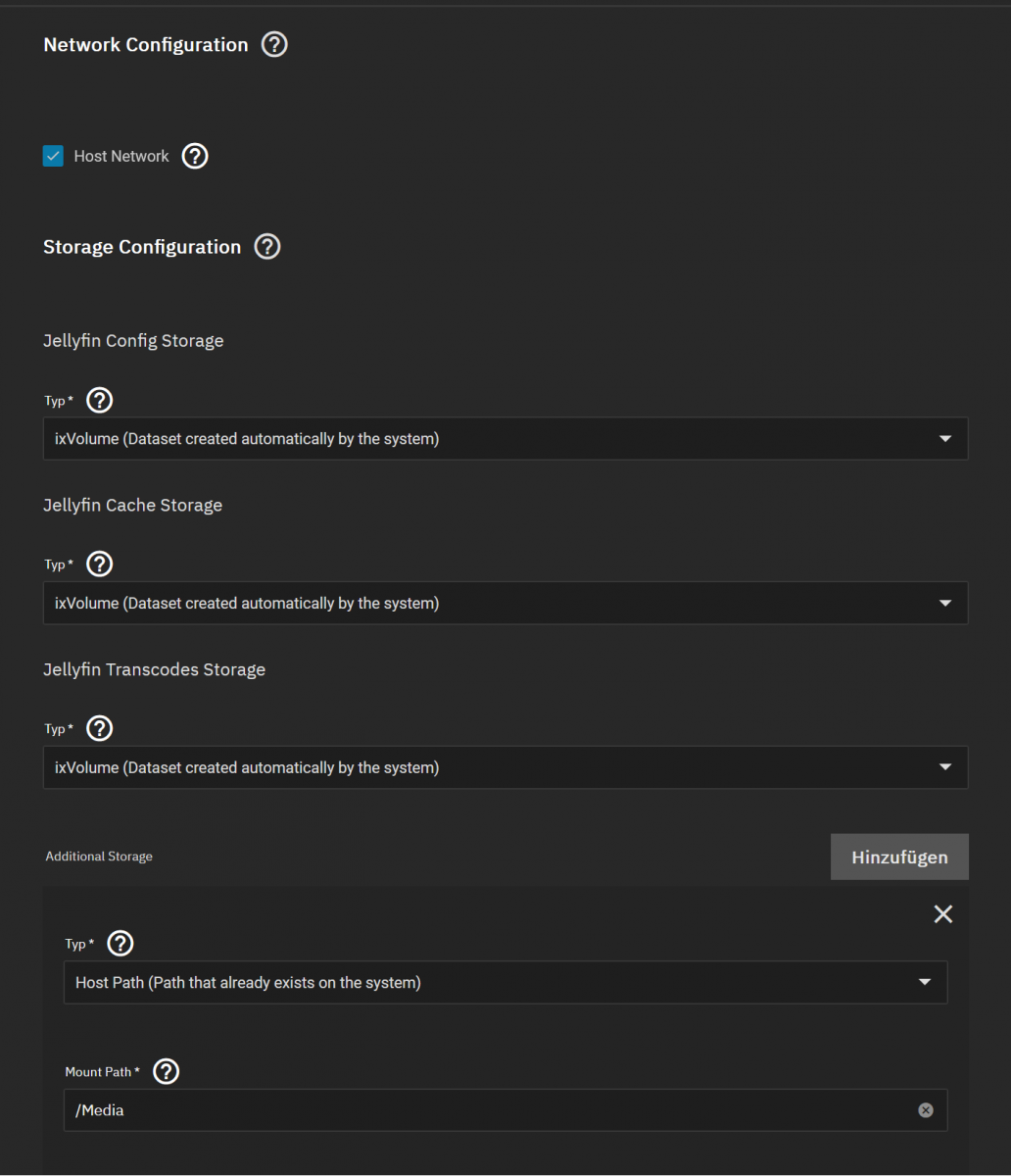Focus the Mount Path input field
Viewport: 1011px width, 1176px height.
pos(505,1110)
